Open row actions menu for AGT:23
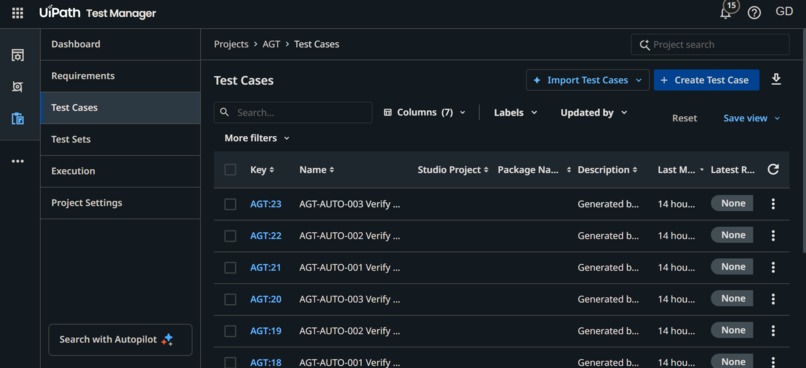Image resolution: width=806 pixels, height=368 pixels. tap(773, 204)
